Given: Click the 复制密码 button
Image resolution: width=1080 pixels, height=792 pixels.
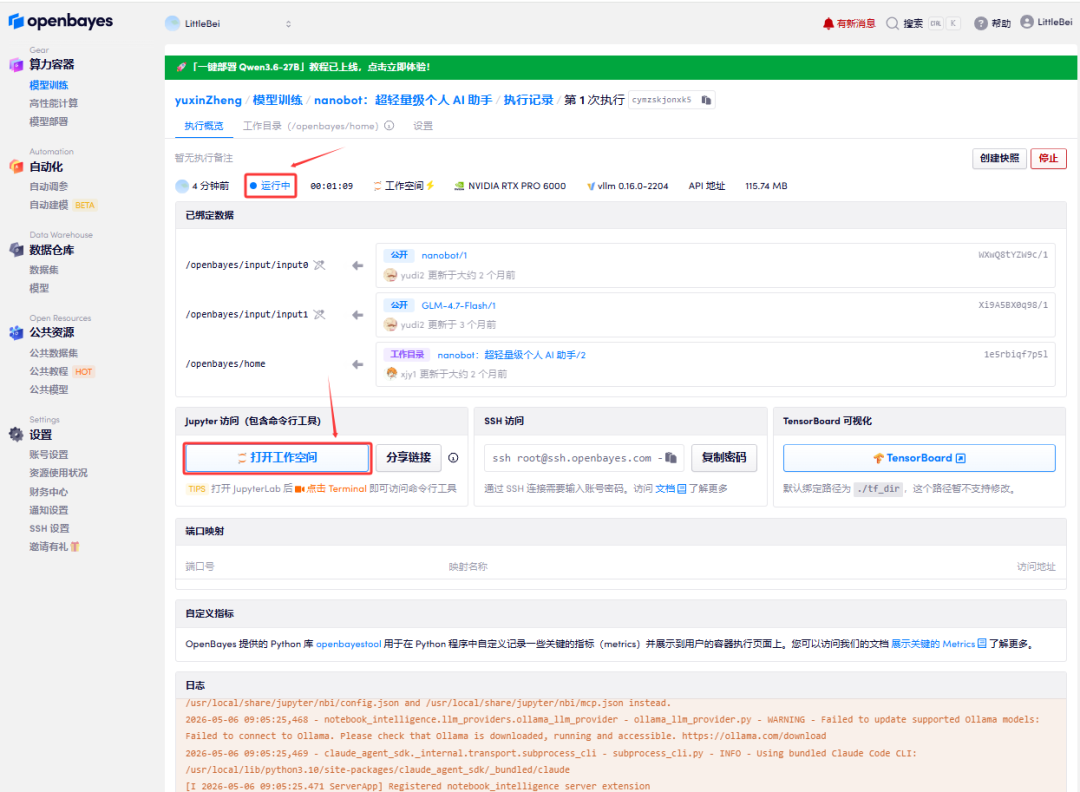Looking at the screenshot, I should coord(724,458).
